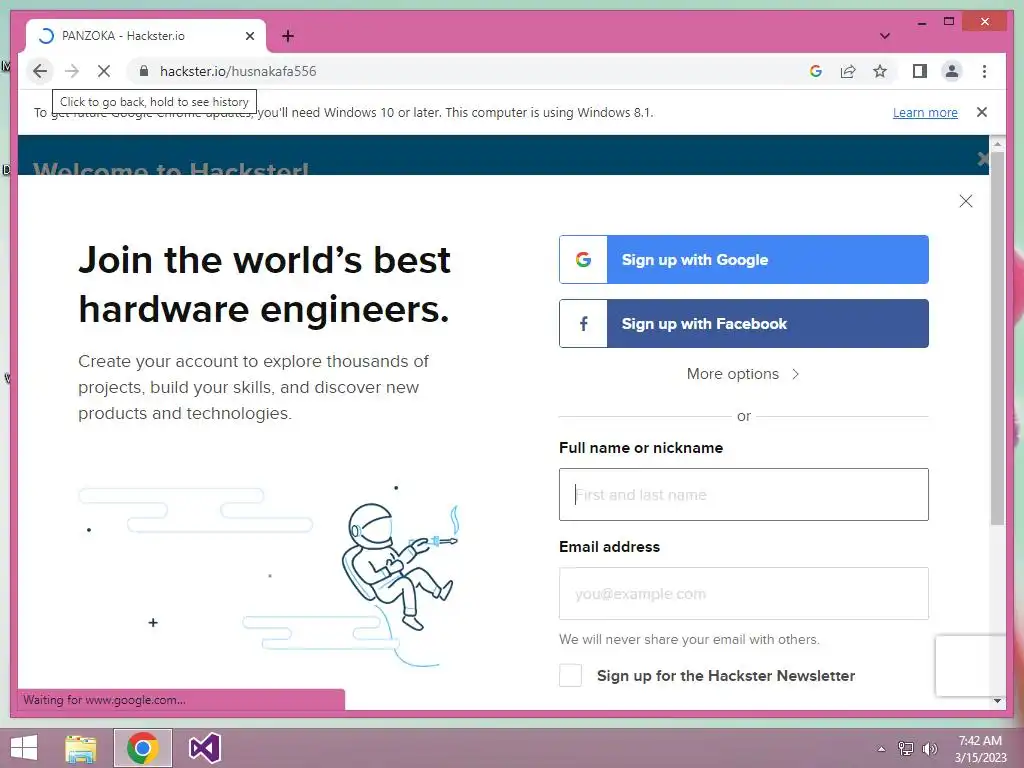Click the scrollbar down arrow
Image resolution: width=1024 pixels, height=768 pixels.
(x=997, y=701)
